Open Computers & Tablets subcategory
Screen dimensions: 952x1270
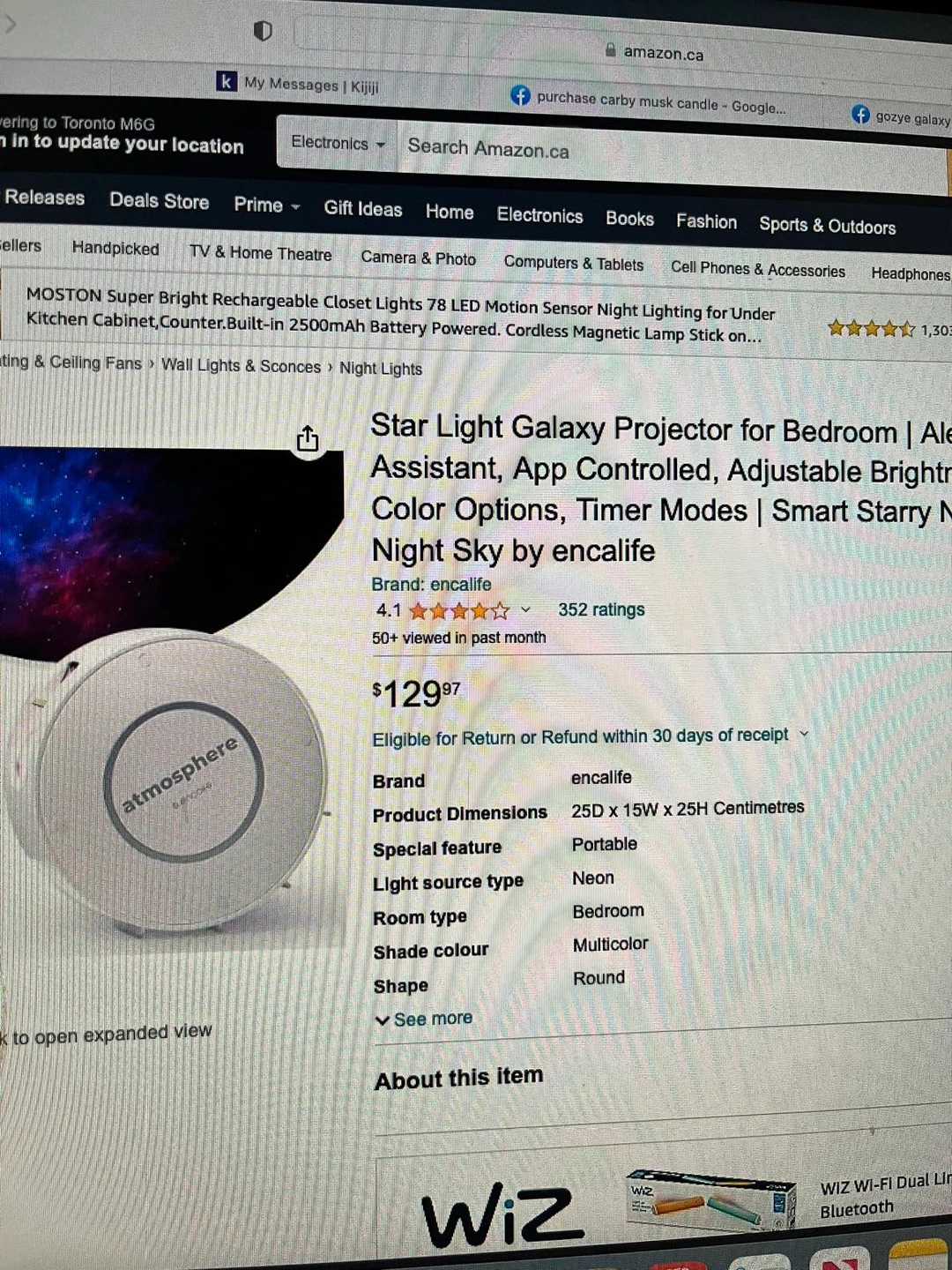tap(574, 263)
